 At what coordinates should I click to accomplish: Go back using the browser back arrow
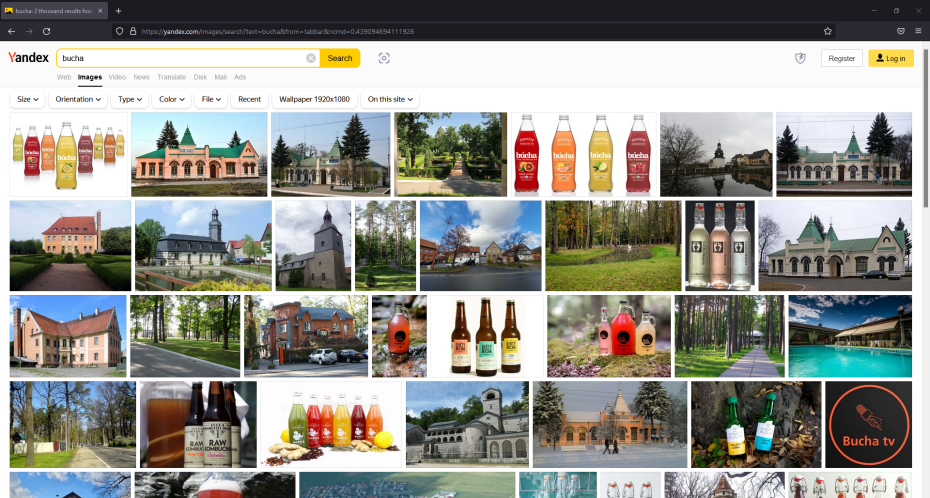point(11,31)
